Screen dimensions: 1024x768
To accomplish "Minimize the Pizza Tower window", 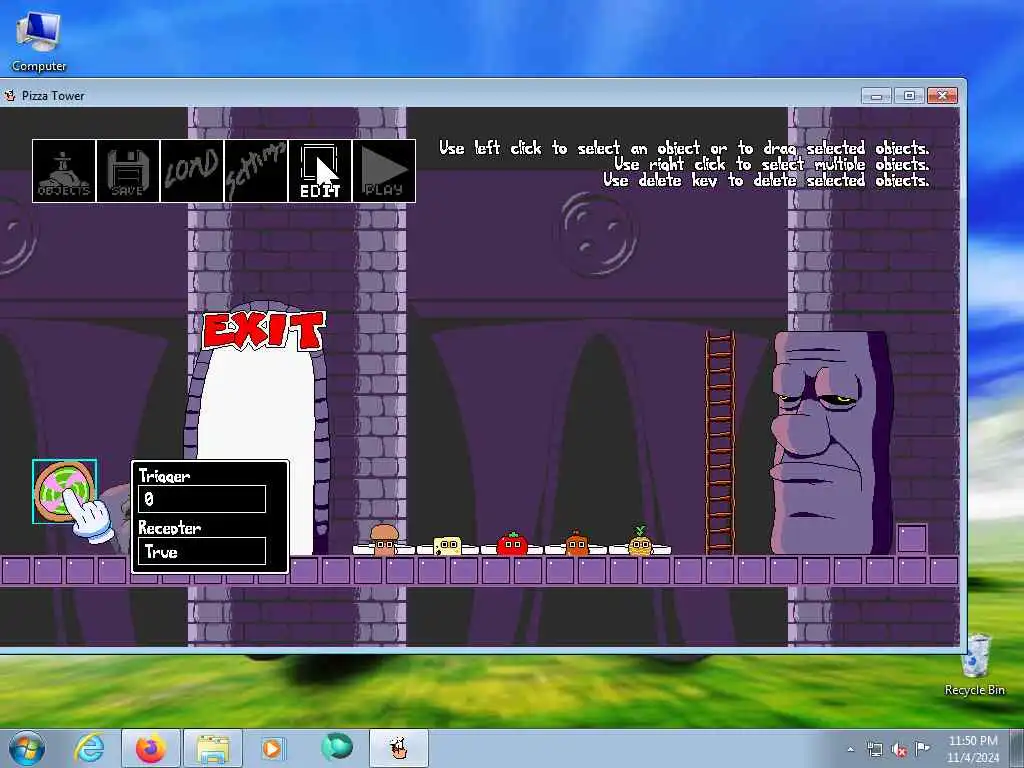I will pyautogui.click(x=876, y=96).
